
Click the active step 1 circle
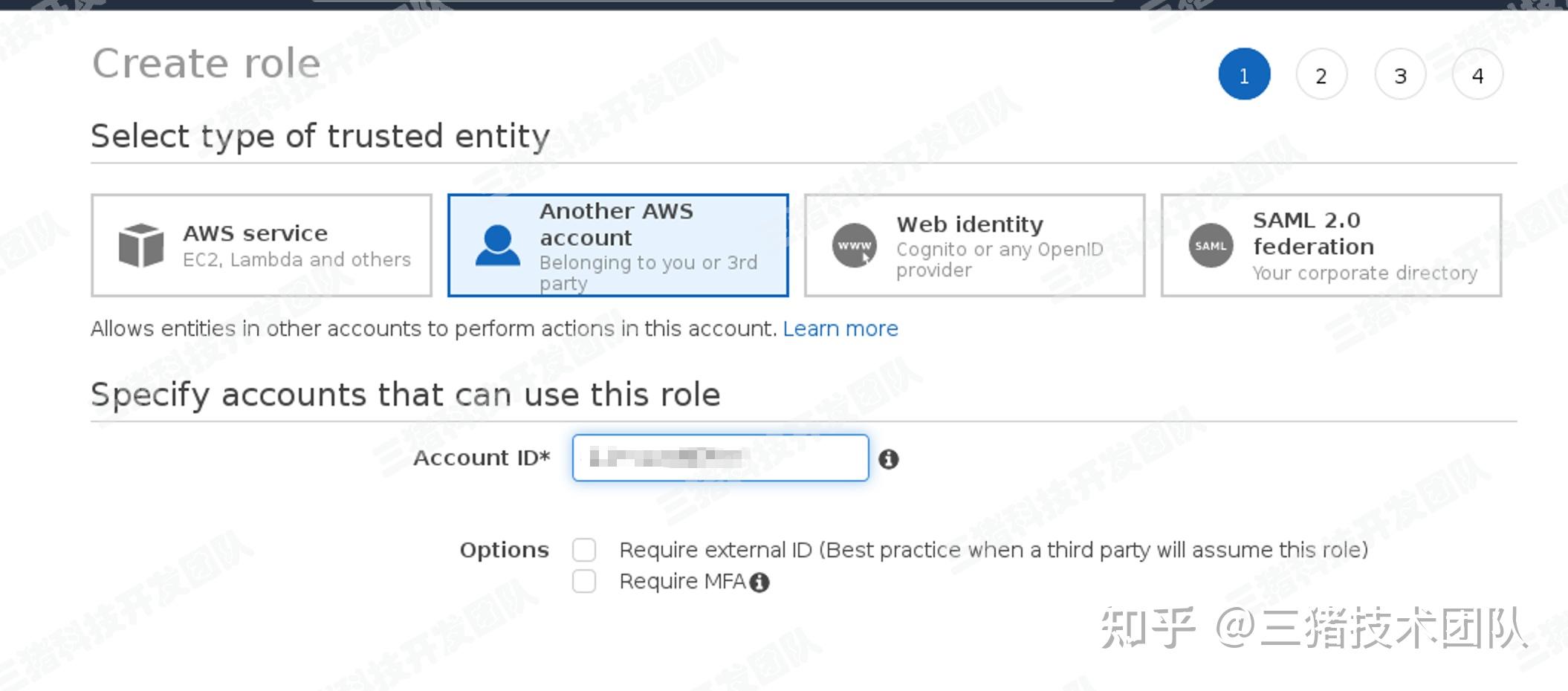point(1244,75)
